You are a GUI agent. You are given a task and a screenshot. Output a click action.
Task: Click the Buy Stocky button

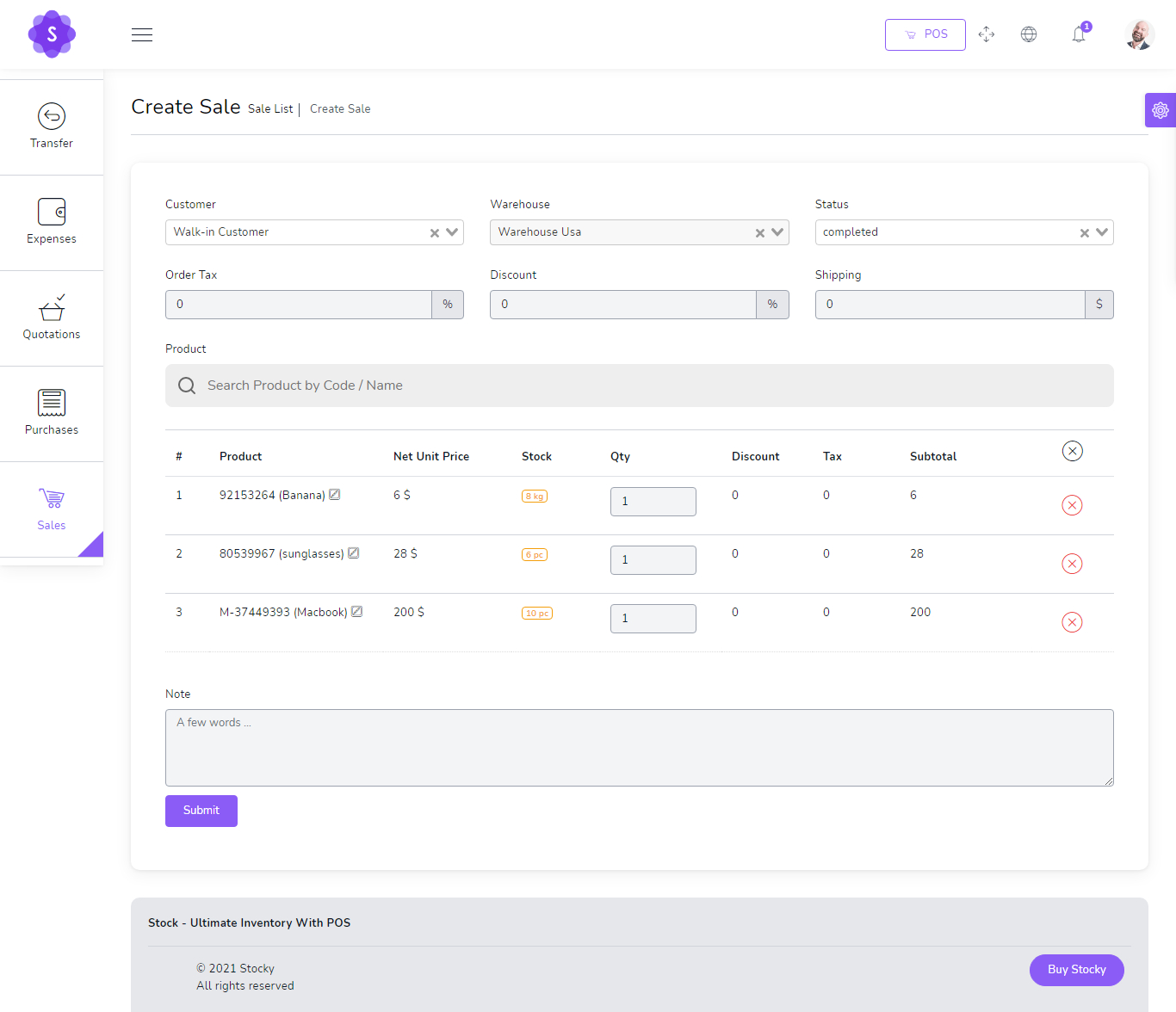click(x=1076, y=970)
